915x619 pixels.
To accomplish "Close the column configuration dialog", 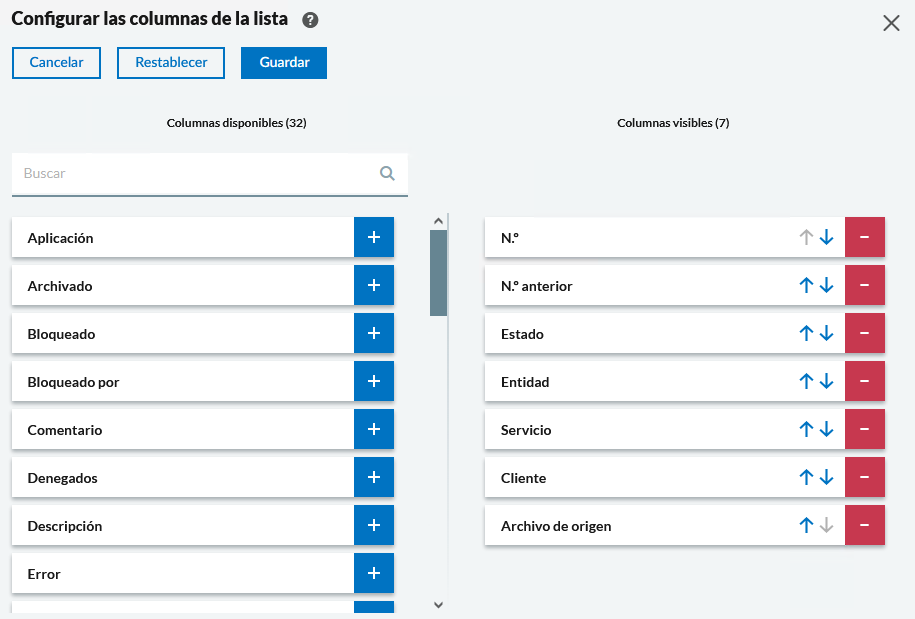I will pyautogui.click(x=891, y=23).
